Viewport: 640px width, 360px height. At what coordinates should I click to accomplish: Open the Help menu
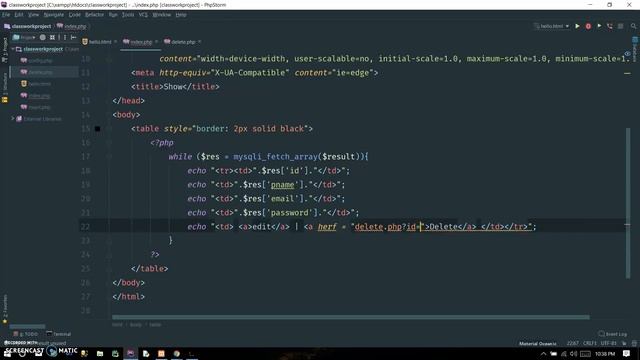pyautogui.click(x=181, y=15)
